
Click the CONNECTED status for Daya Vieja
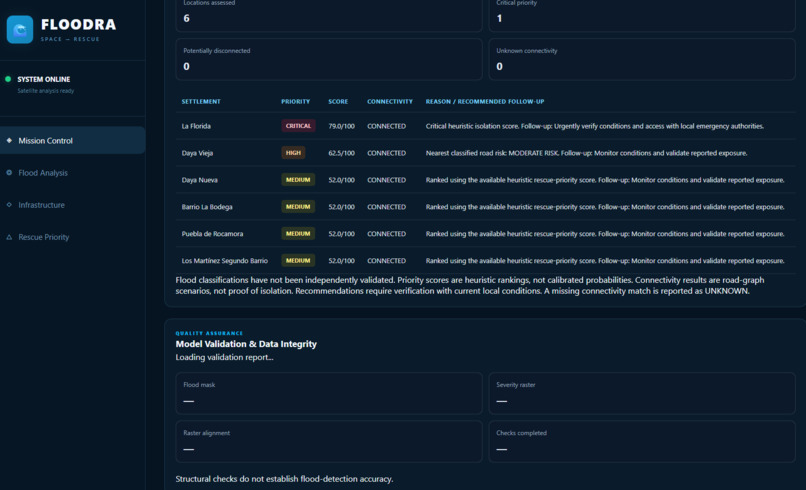(387, 153)
